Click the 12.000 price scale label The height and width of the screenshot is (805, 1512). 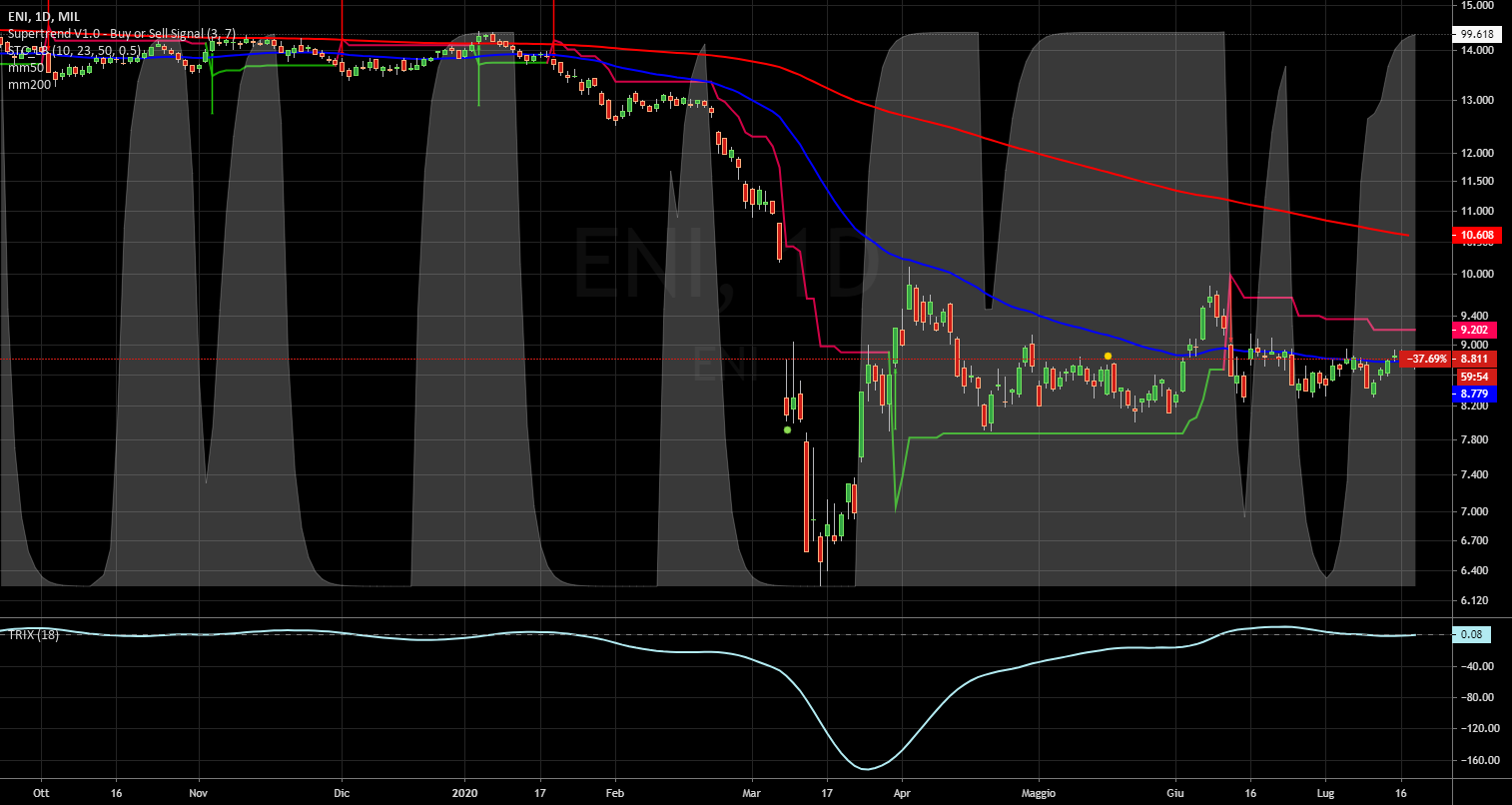(1477, 153)
